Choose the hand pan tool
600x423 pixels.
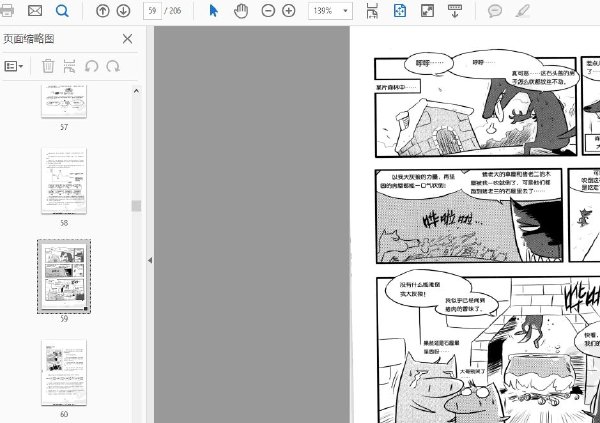(241, 11)
